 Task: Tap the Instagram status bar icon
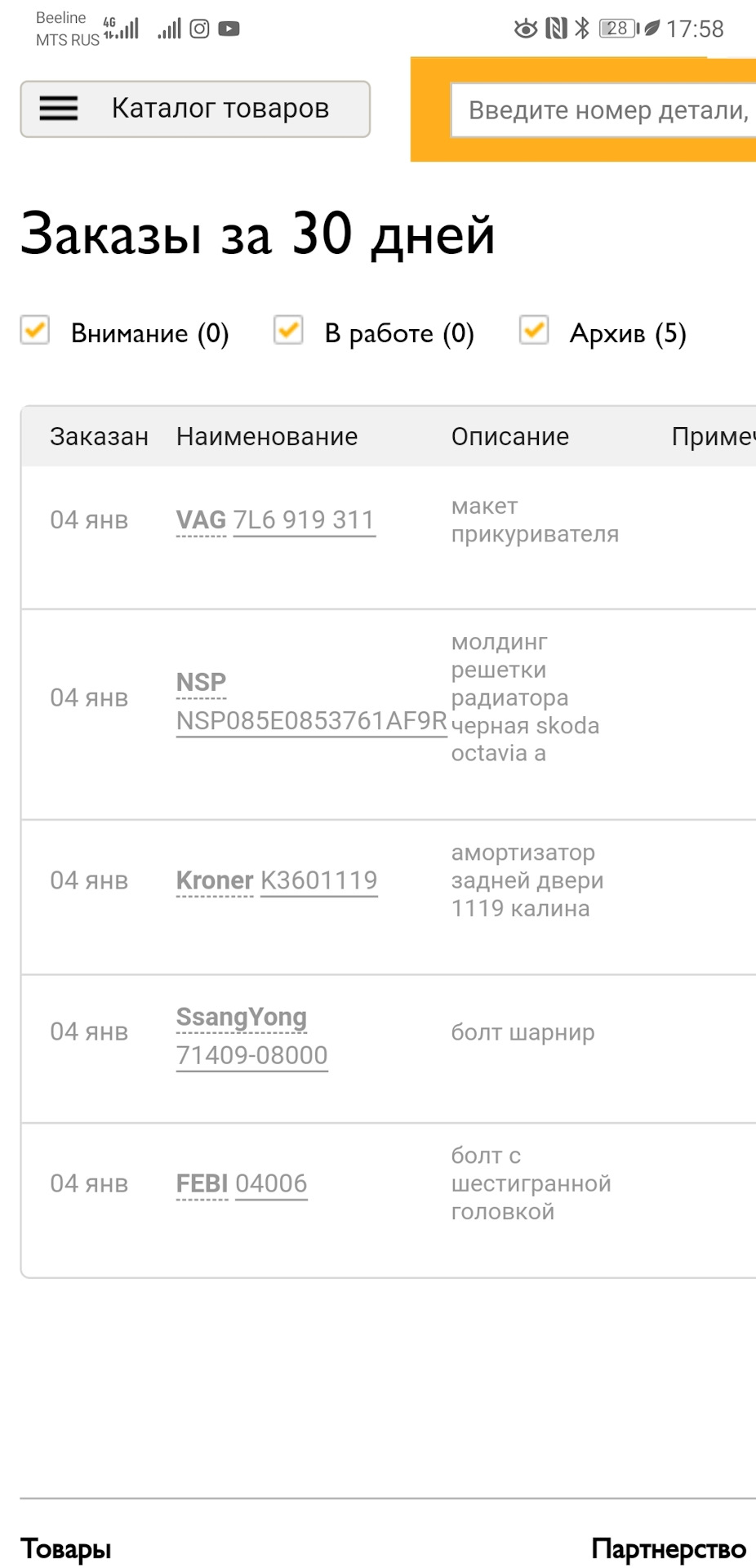point(199,29)
